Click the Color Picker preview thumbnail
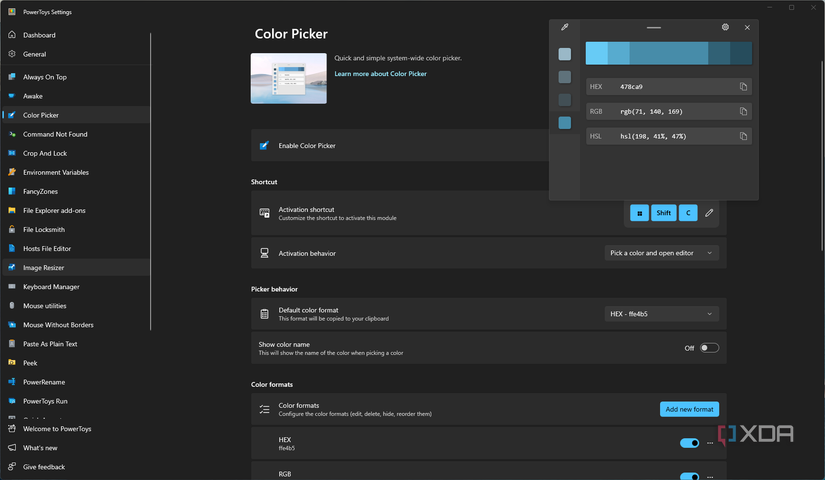 pos(288,78)
